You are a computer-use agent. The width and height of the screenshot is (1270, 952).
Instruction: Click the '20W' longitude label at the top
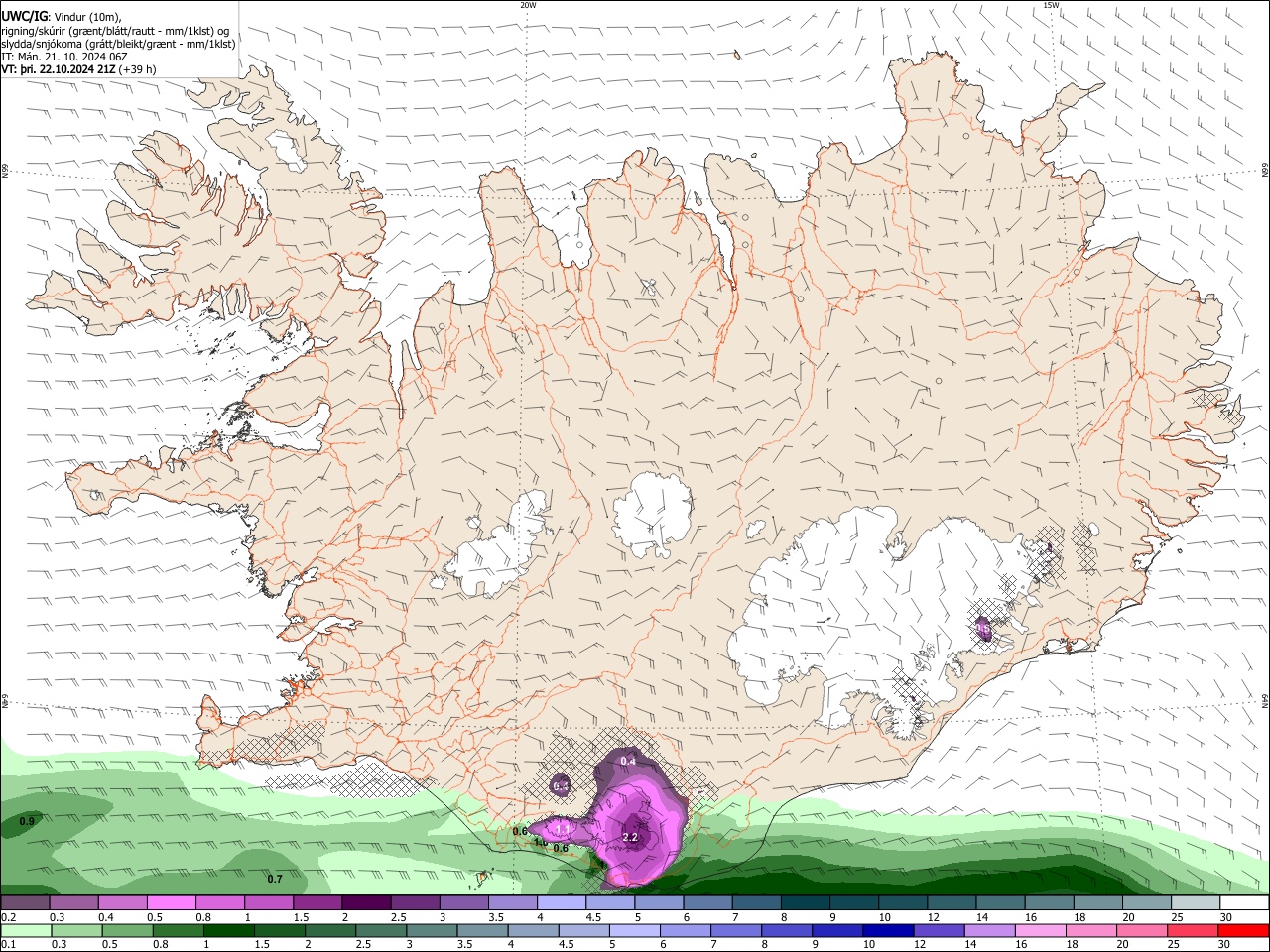[x=528, y=5]
